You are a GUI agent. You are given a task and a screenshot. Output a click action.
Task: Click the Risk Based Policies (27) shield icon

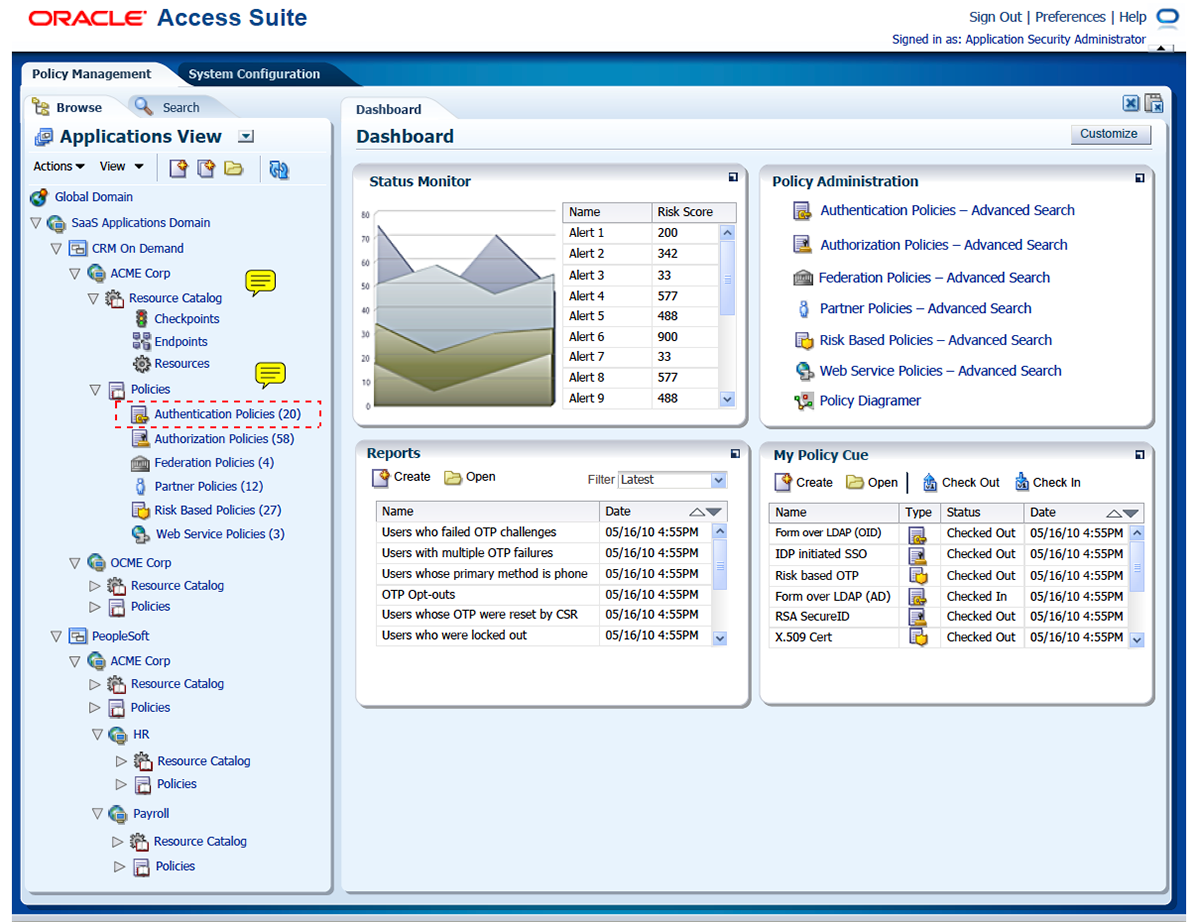pos(140,510)
